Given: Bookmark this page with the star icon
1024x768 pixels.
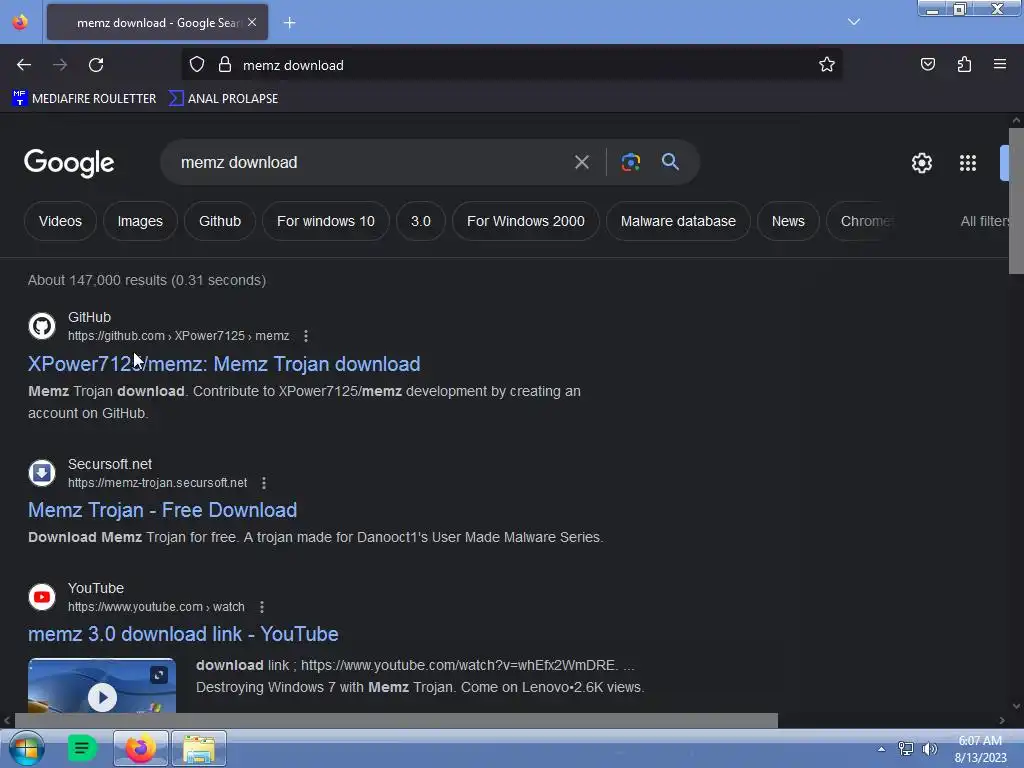Looking at the screenshot, I should point(827,65).
